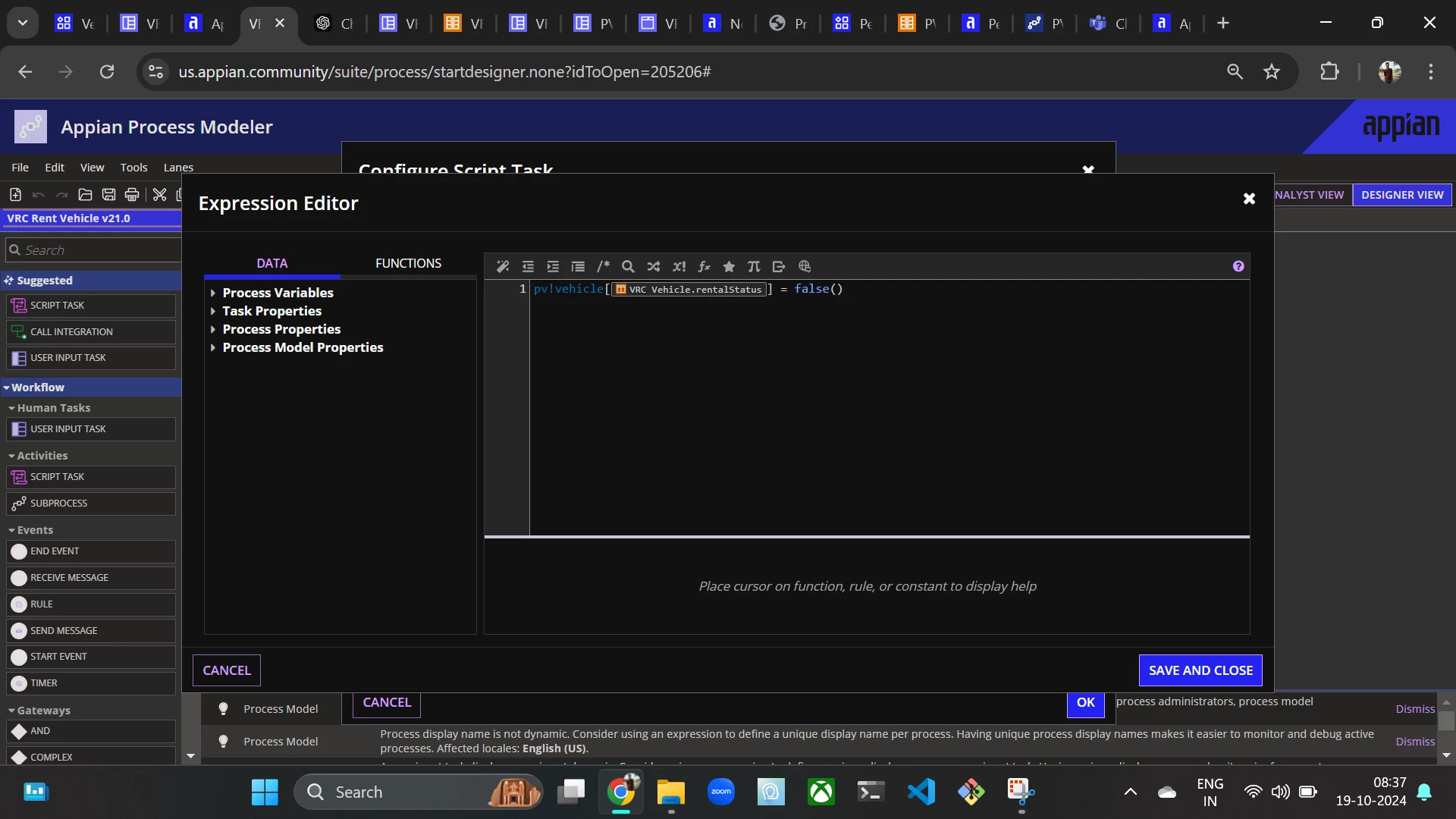The width and height of the screenshot is (1456, 819).
Task: Select the Subprocess node in Activities palette
Action: pyautogui.click(x=91, y=504)
